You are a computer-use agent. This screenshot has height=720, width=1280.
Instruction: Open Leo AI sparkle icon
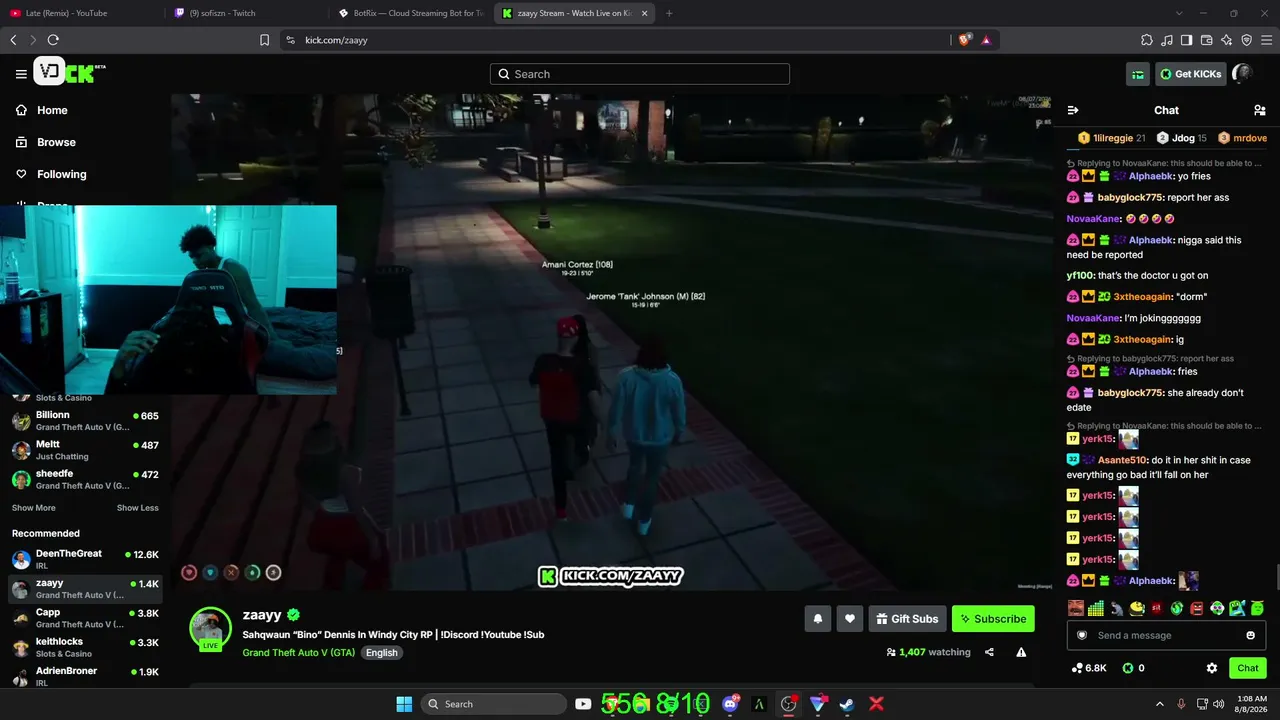pos(1227,40)
